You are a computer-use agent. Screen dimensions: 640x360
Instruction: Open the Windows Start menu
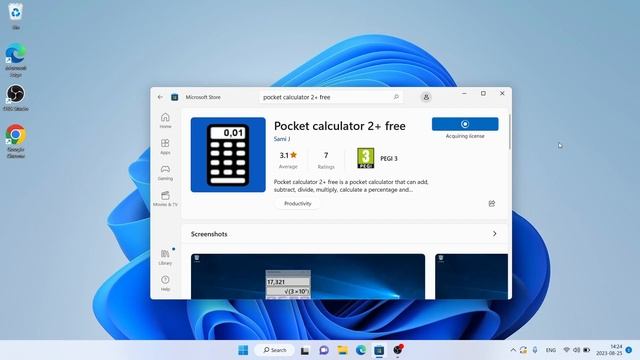coord(243,350)
